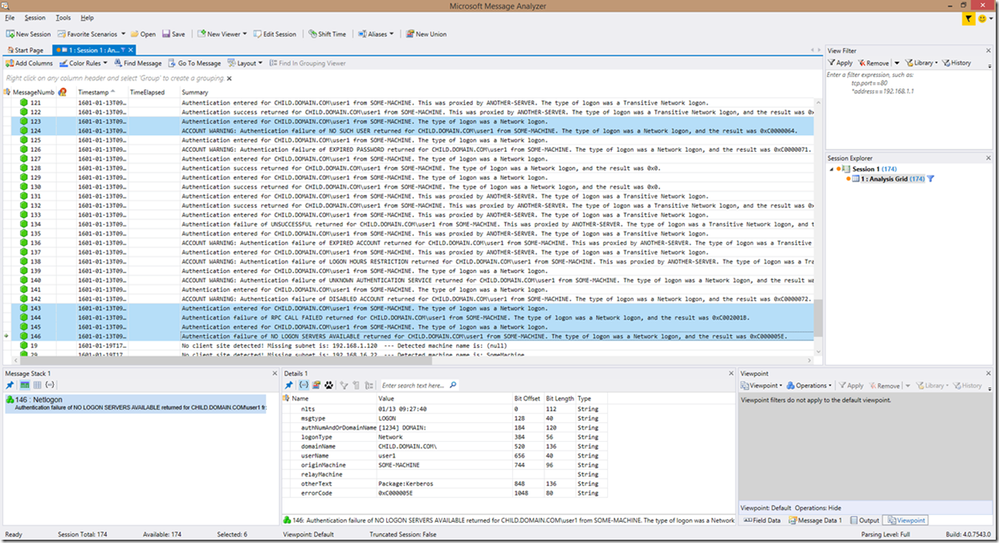Select the logonType field row in Details

[x=446, y=437]
